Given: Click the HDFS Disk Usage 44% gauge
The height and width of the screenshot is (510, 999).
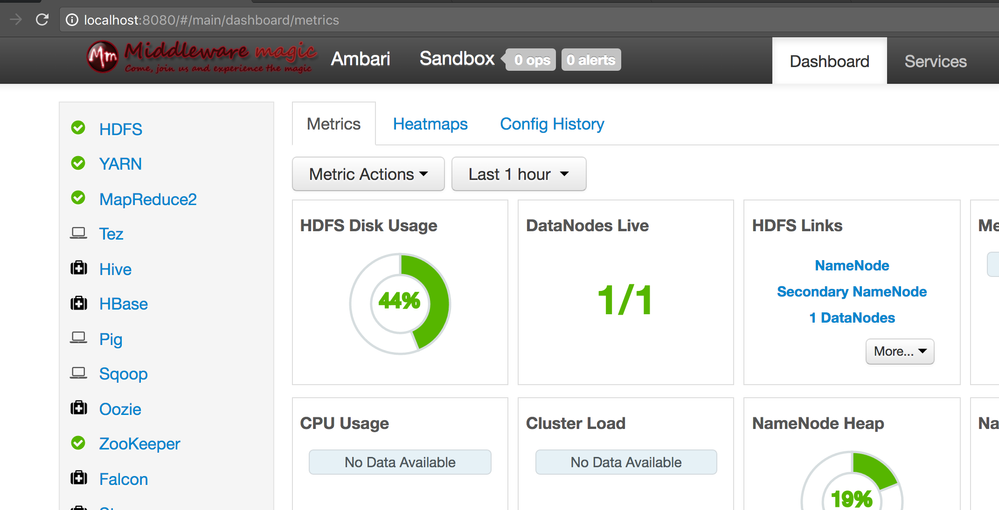Looking at the screenshot, I should coord(400,302).
